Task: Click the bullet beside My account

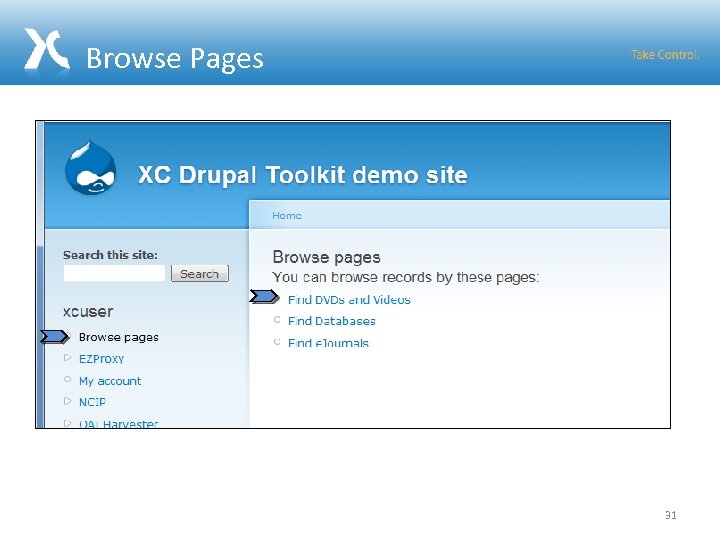Action: point(68,379)
